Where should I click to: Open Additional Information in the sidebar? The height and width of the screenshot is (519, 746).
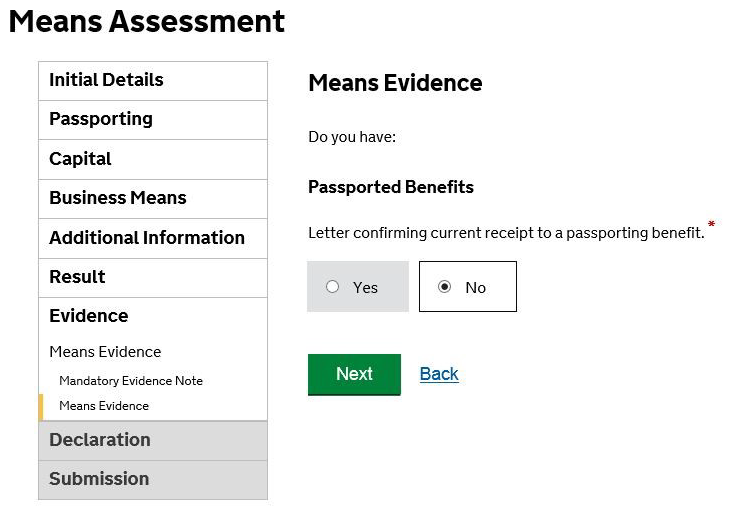[147, 238]
